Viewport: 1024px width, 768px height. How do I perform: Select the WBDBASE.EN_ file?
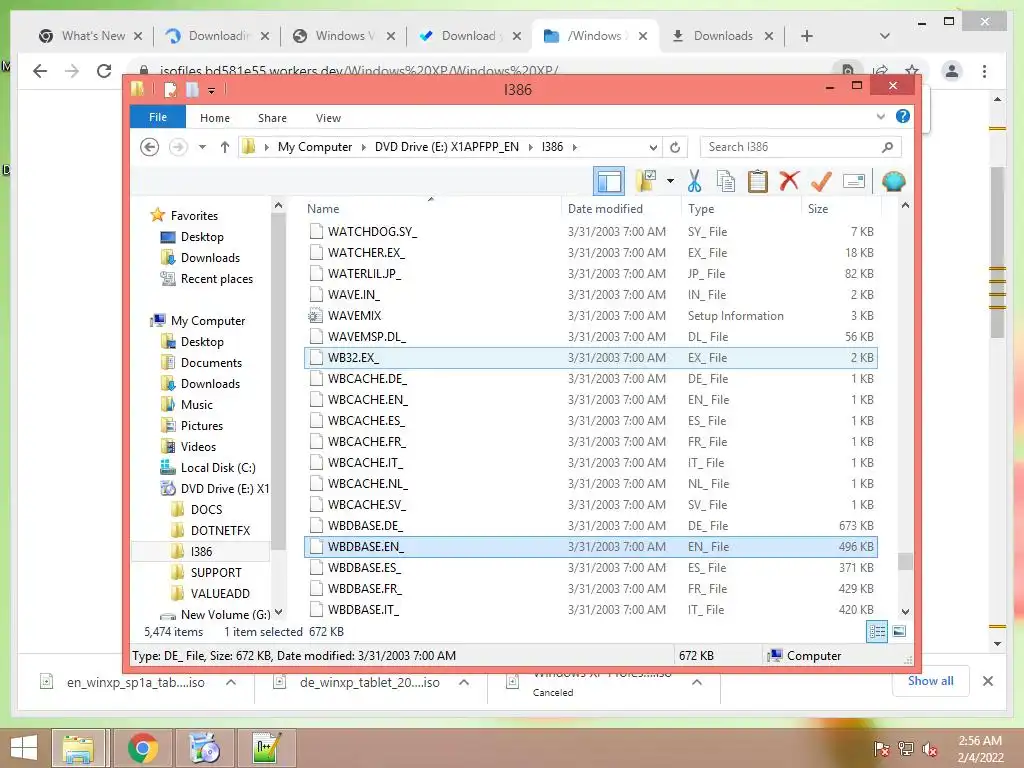tap(591, 547)
